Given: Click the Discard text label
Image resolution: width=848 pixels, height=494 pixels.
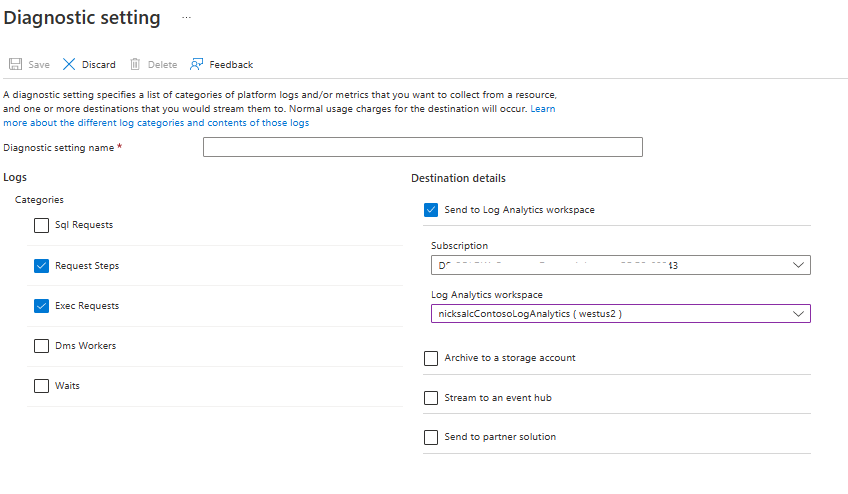Looking at the screenshot, I should click(x=98, y=65).
